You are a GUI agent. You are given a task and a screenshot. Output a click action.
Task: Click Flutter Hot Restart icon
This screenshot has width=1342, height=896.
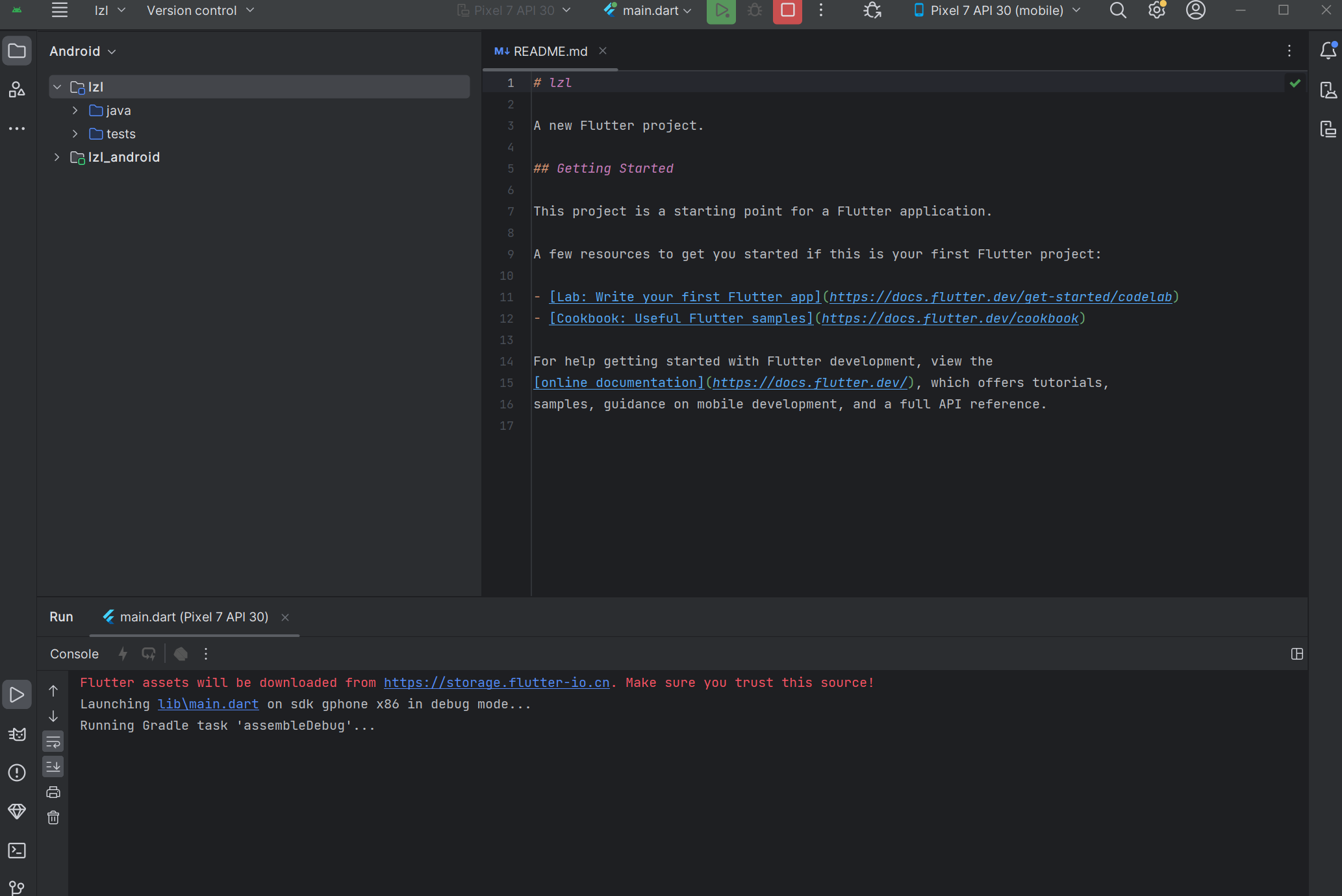[149, 654]
